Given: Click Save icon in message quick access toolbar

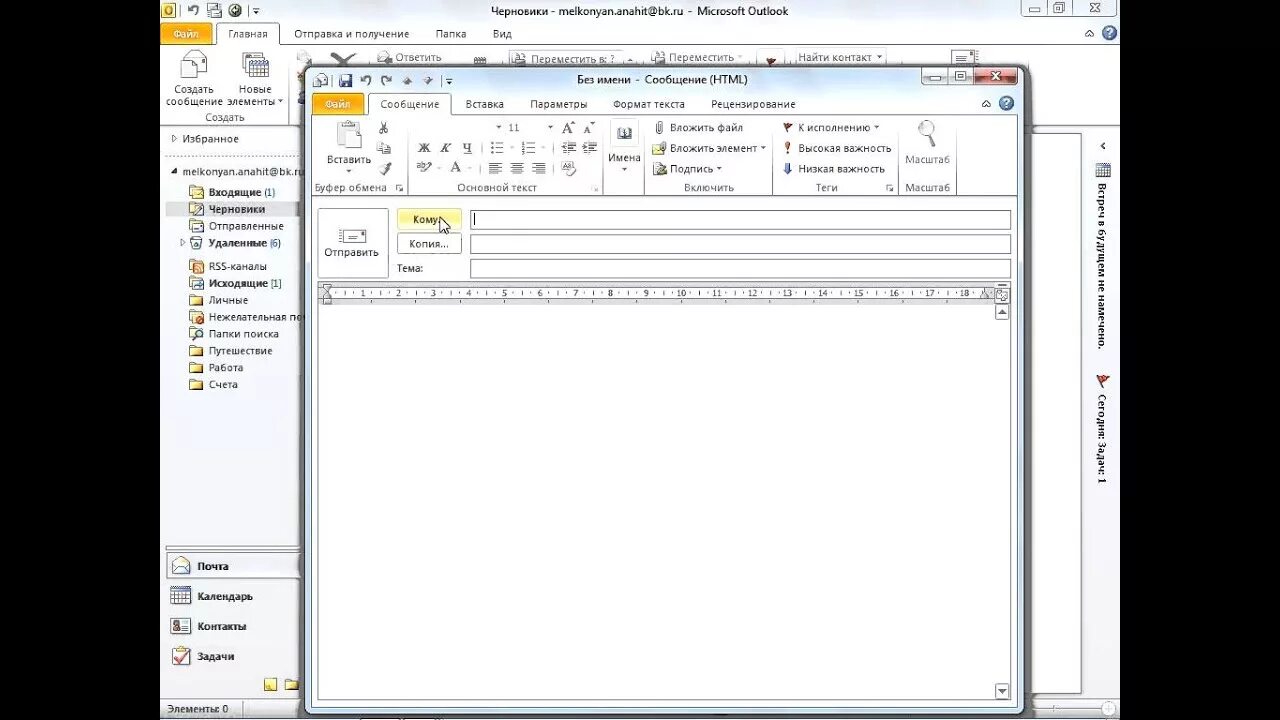Looking at the screenshot, I should tap(345, 80).
